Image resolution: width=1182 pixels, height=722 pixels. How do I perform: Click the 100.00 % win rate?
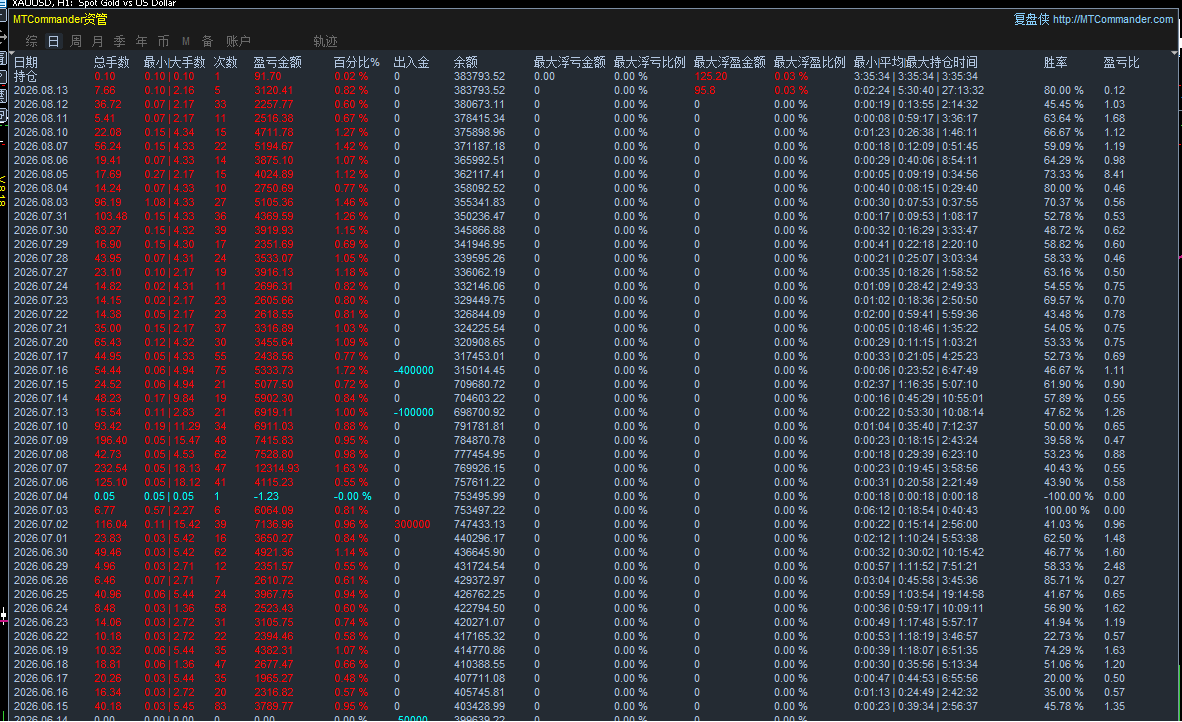pos(1066,510)
